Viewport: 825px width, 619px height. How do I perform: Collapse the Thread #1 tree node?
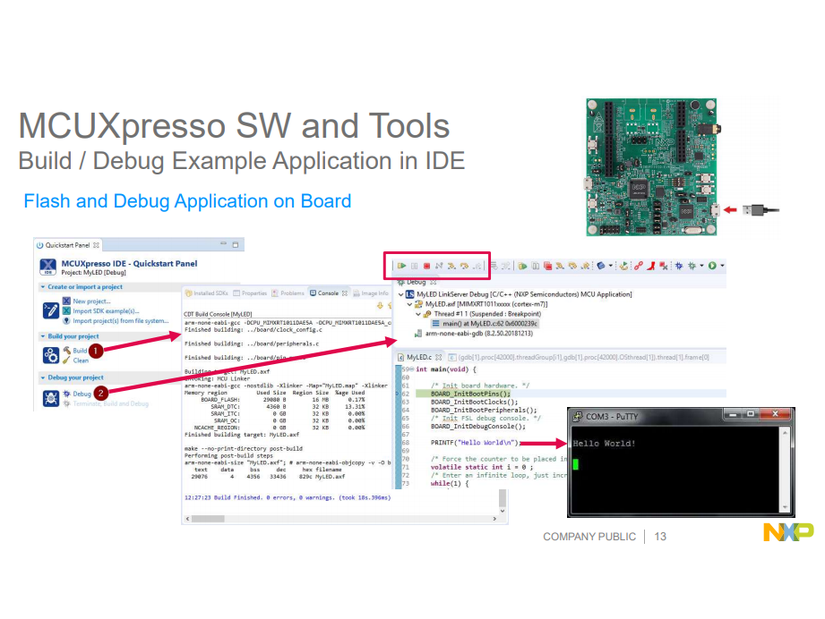coord(419,314)
